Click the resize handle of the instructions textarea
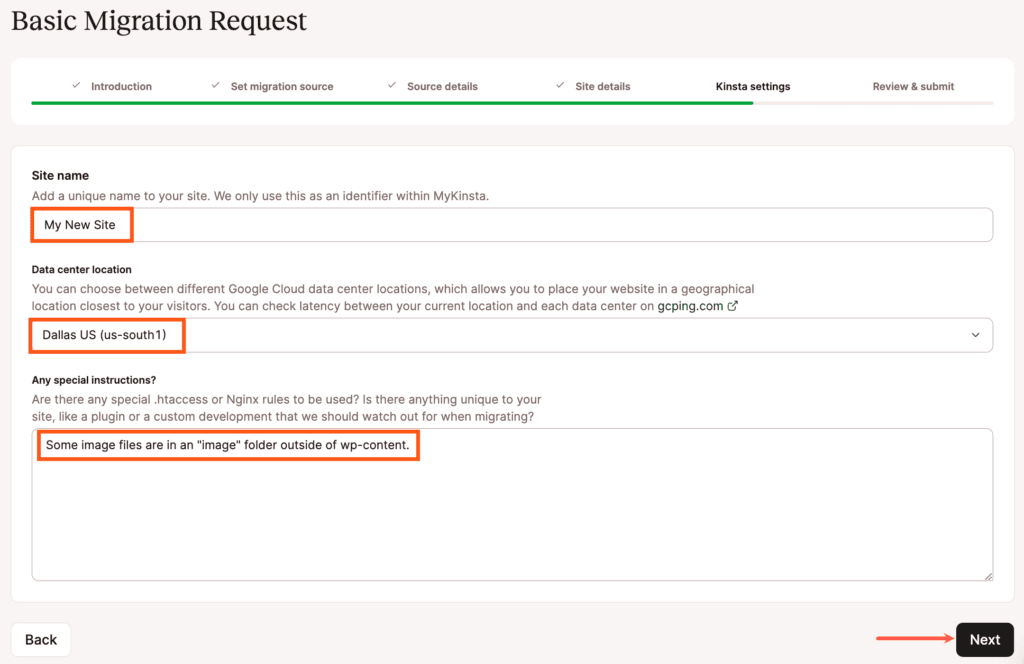The image size is (1024, 664). (988, 575)
